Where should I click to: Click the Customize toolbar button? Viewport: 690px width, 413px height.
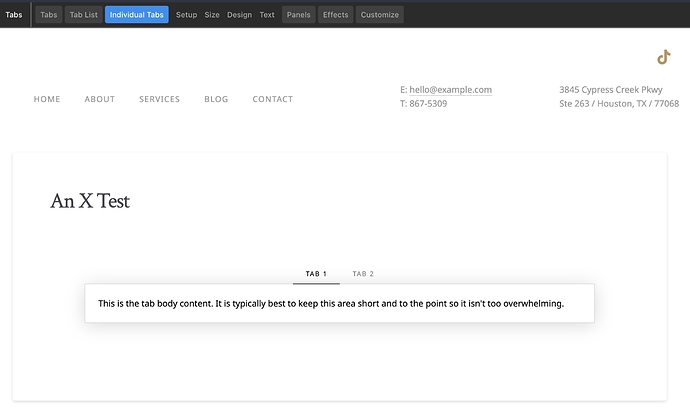(x=380, y=15)
